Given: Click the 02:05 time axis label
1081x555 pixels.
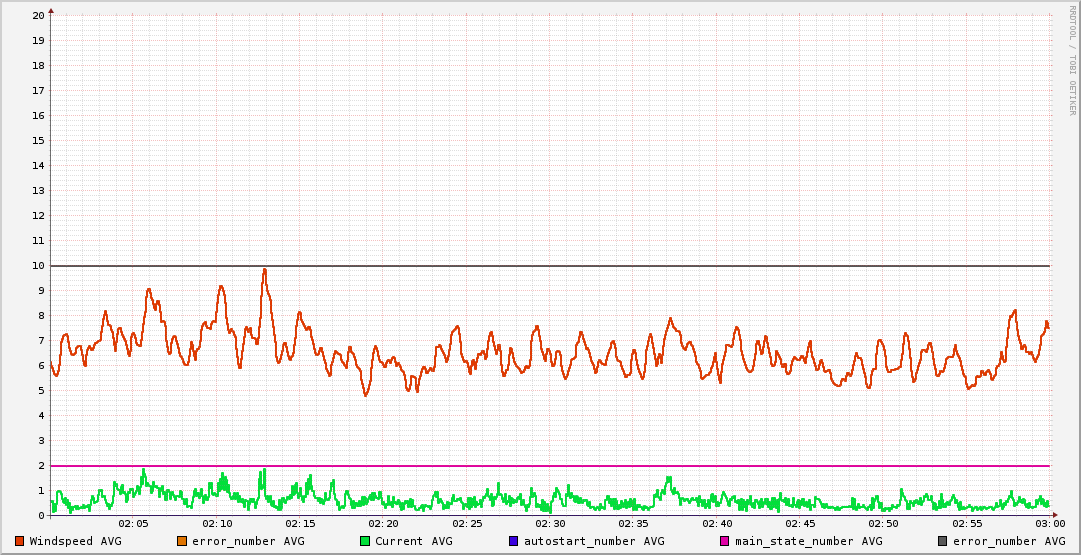Looking at the screenshot, I should point(133,524).
